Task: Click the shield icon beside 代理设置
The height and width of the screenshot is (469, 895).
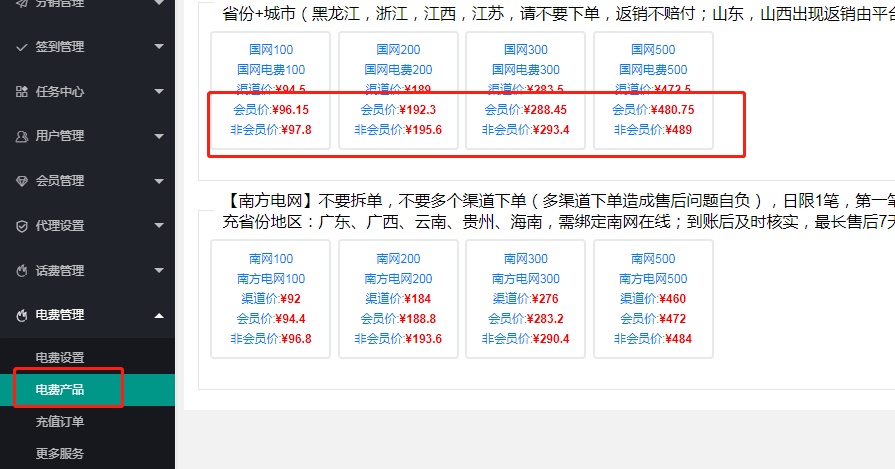Action: click(22, 226)
